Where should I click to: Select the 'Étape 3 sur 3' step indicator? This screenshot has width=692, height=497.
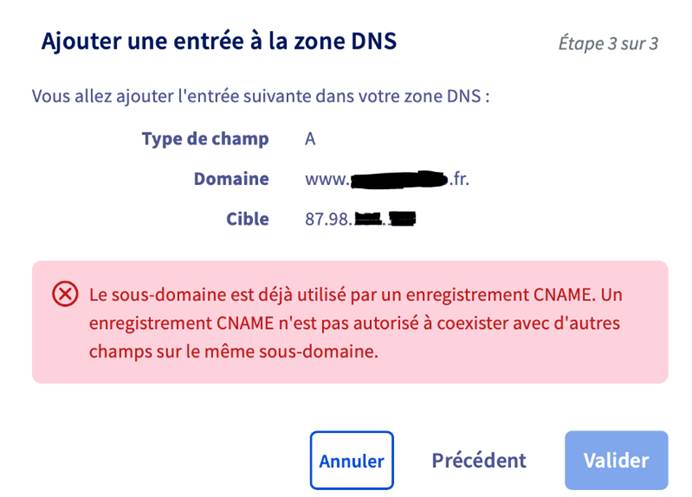pyautogui.click(x=608, y=43)
